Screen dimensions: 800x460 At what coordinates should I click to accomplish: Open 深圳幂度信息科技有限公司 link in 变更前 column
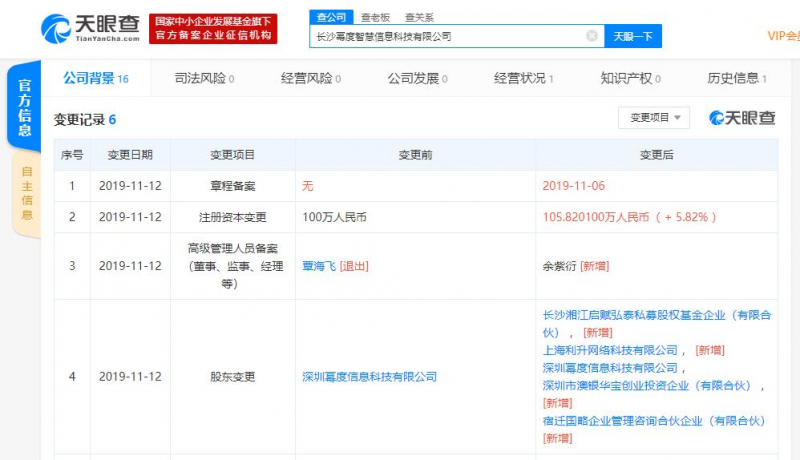pyautogui.click(x=369, y=377)
